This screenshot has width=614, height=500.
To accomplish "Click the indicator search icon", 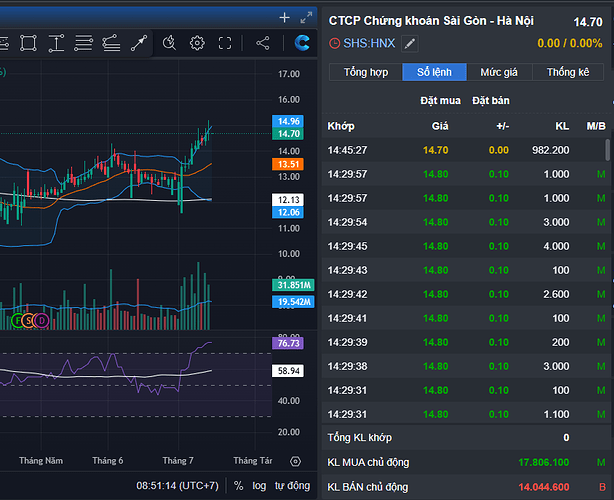I will [169, 43].
